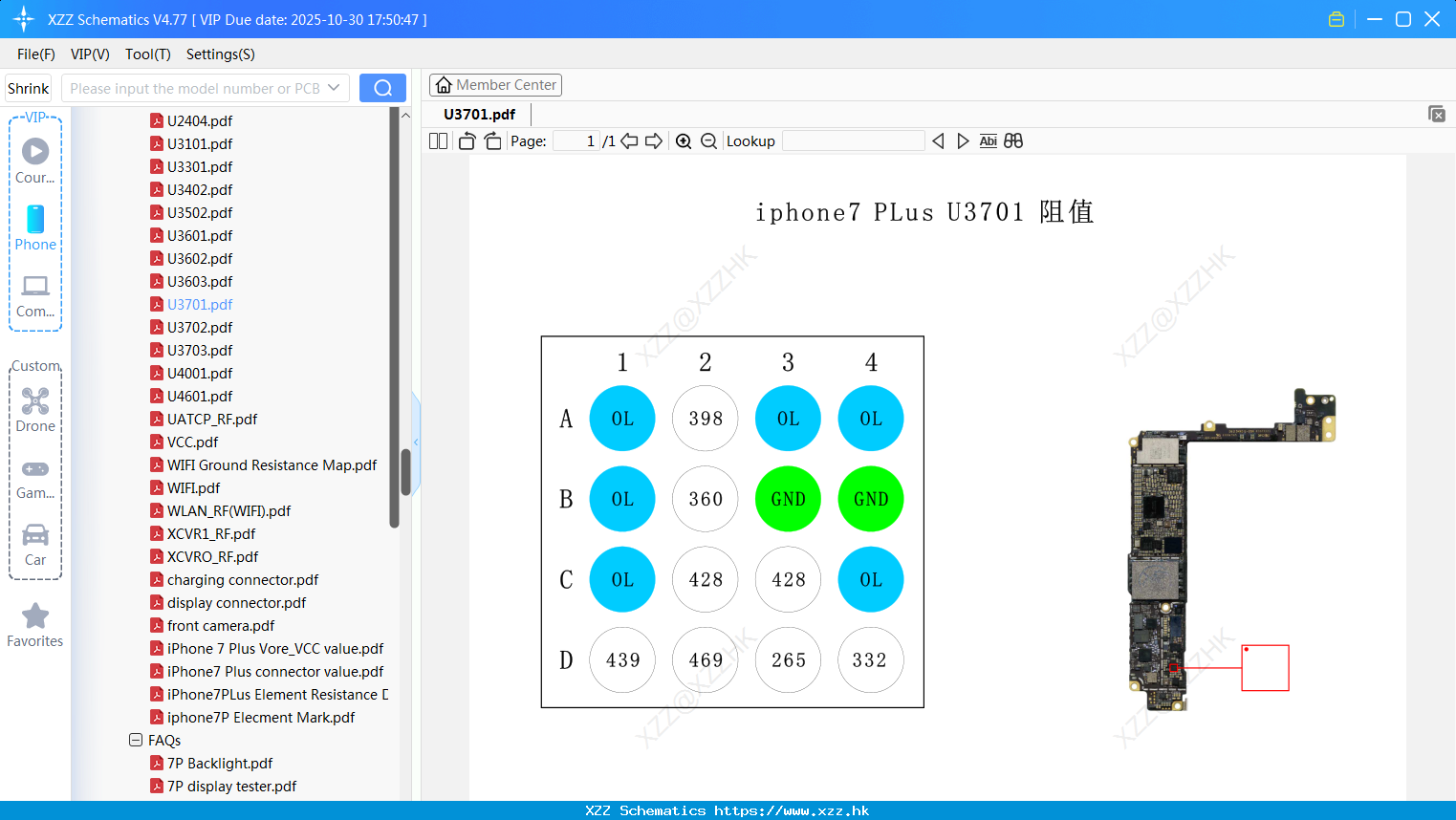Open the model number dropdown arrow
The height and width of the screenshot is (820, 1456).
(334, 88)
